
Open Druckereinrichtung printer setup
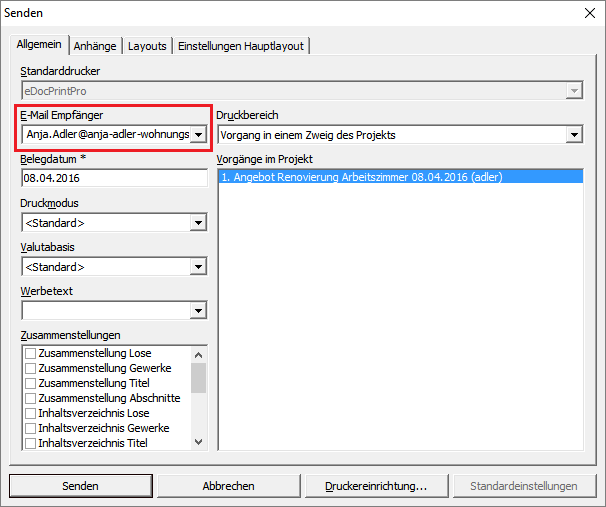(x=376, y=486)
